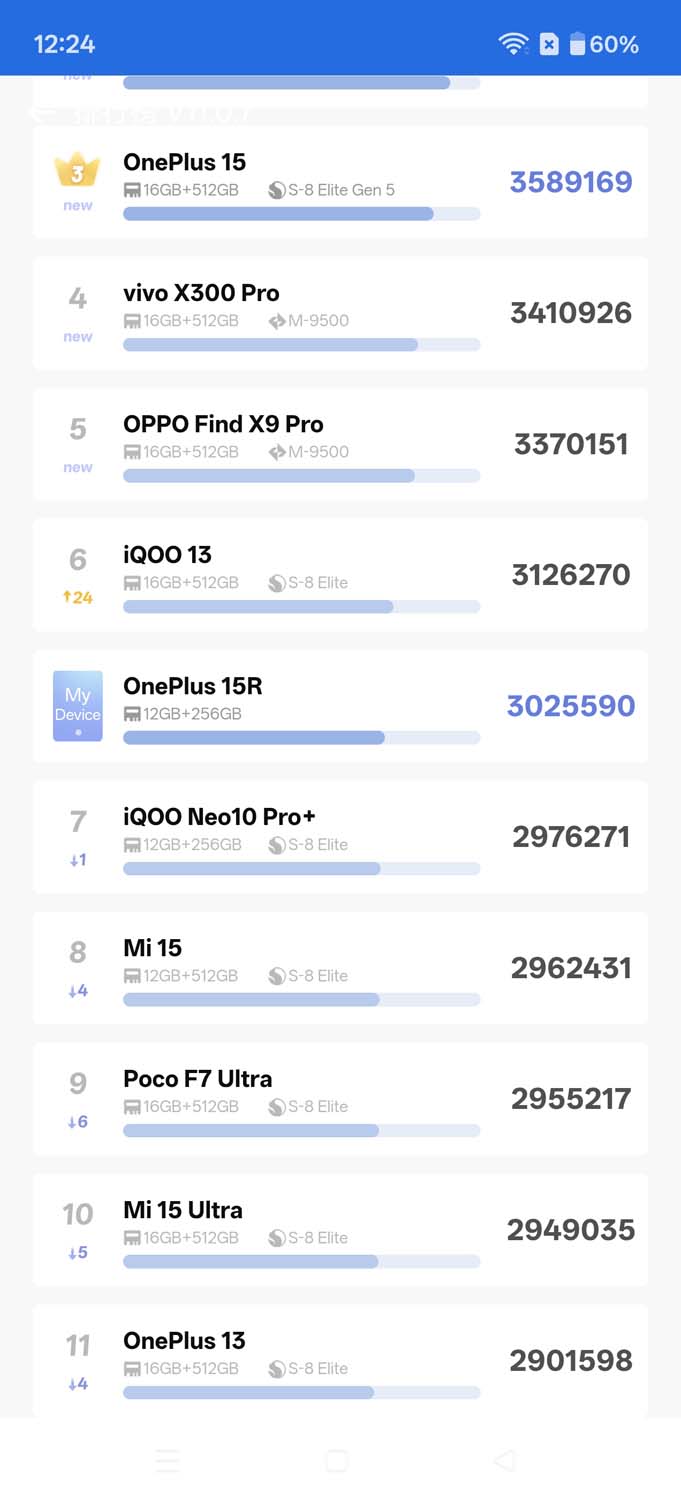Tap the battery icon in status bar
This screenshot has height=1500, width=681.
point(577,44)
